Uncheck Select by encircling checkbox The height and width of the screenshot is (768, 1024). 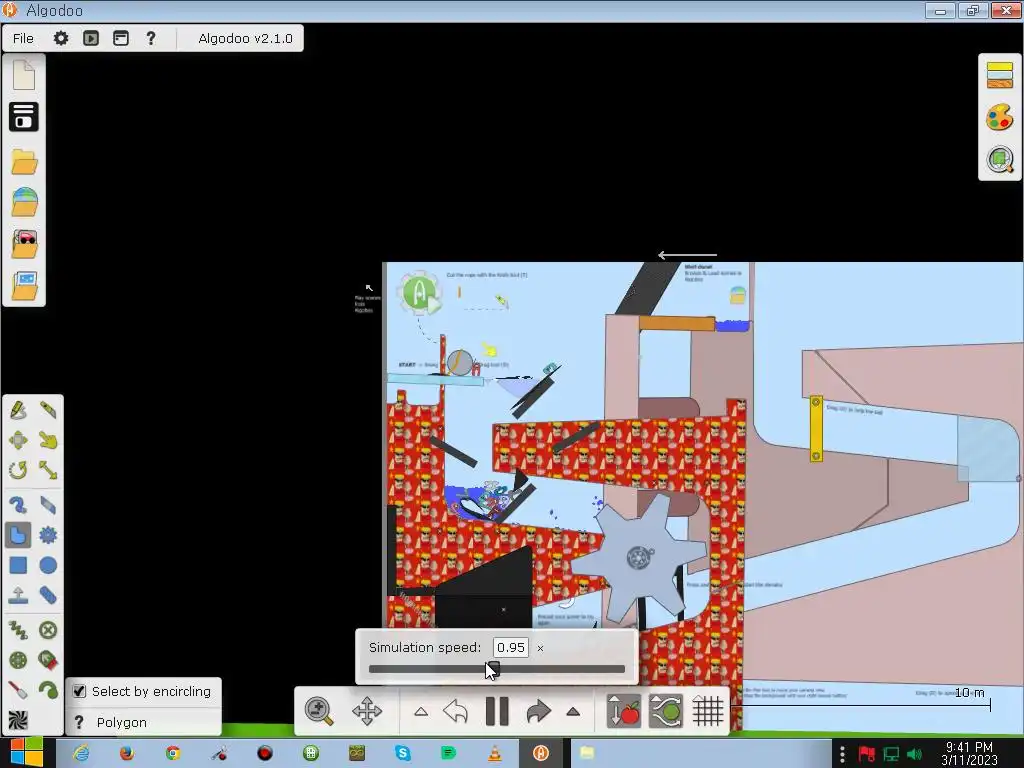tap(79, 691)
